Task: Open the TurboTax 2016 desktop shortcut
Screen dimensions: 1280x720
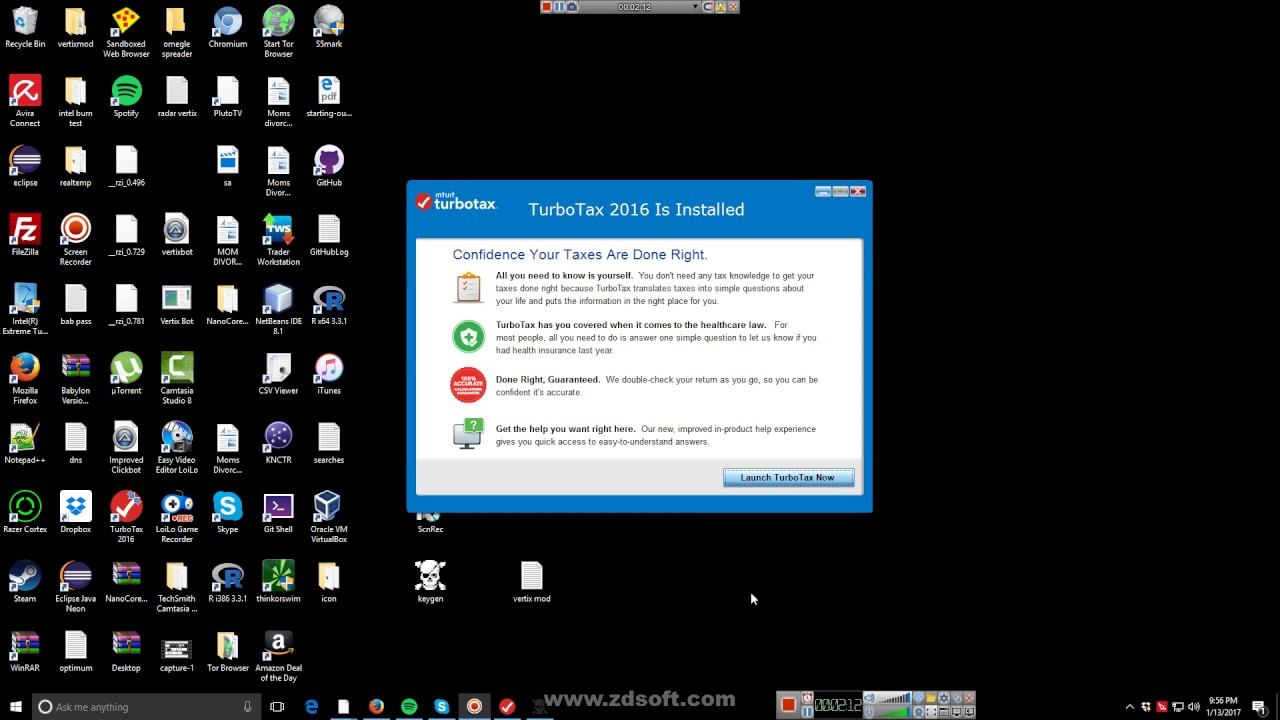Action: point(126,517)
